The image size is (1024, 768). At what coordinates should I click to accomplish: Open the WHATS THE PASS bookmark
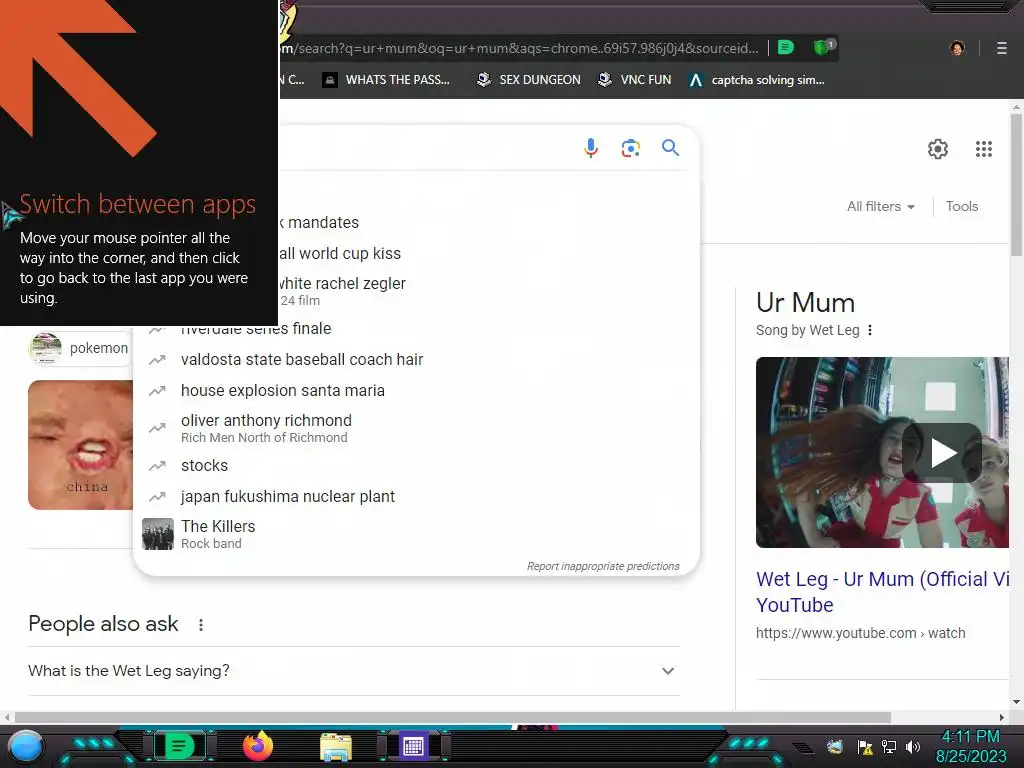point(386,80)
